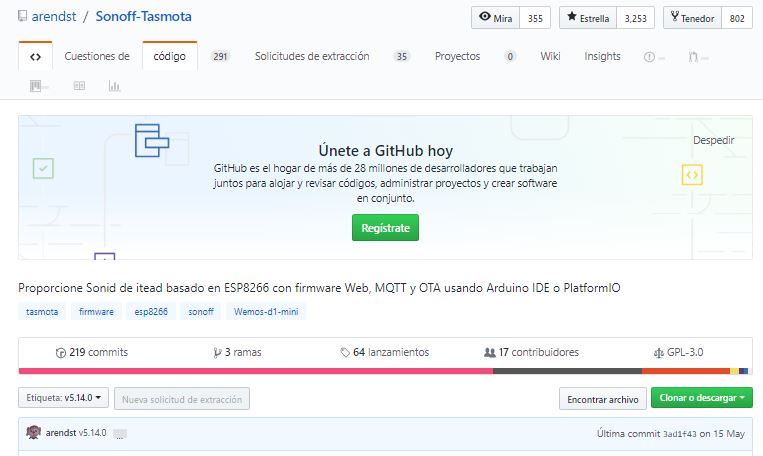Expand commit message ellipsis button
Image resolution: width=763 pixels, height=456 pixels.
point(120,433)
